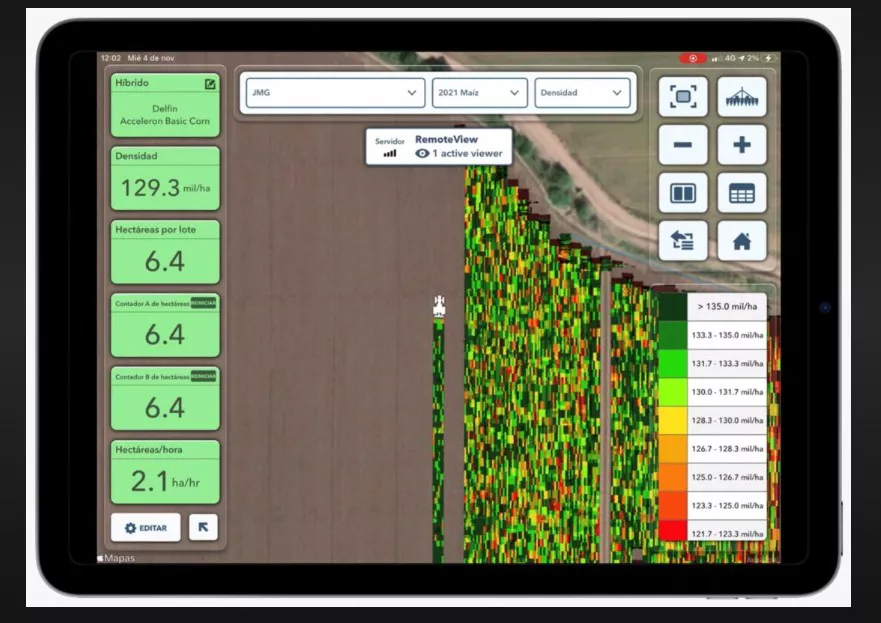Open the data table grid icon

(742, 193)
